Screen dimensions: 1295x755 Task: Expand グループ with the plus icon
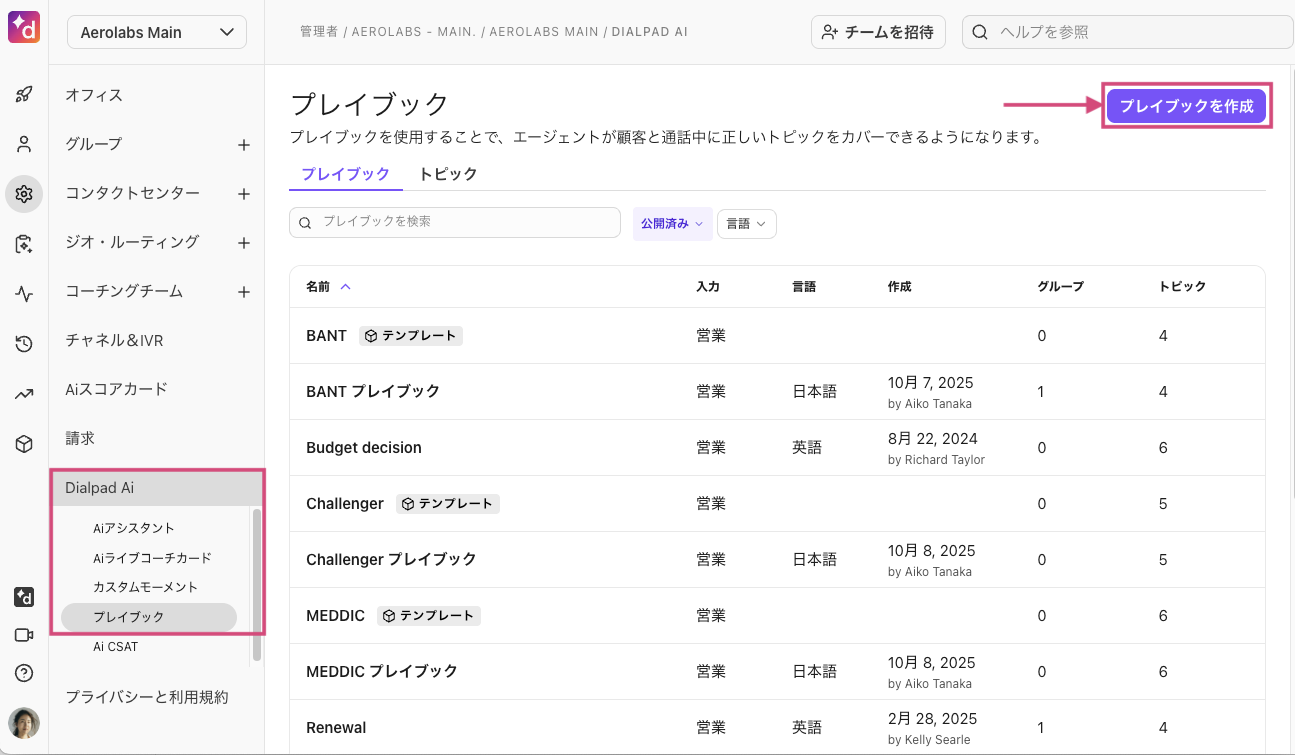tap(243, 145)
